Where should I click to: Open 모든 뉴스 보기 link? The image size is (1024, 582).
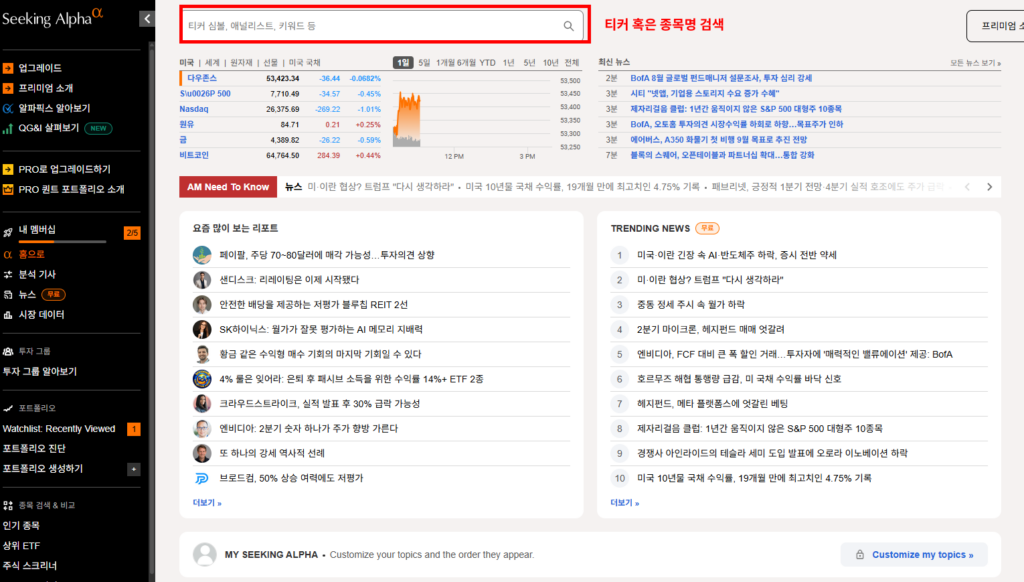point(975,63)
